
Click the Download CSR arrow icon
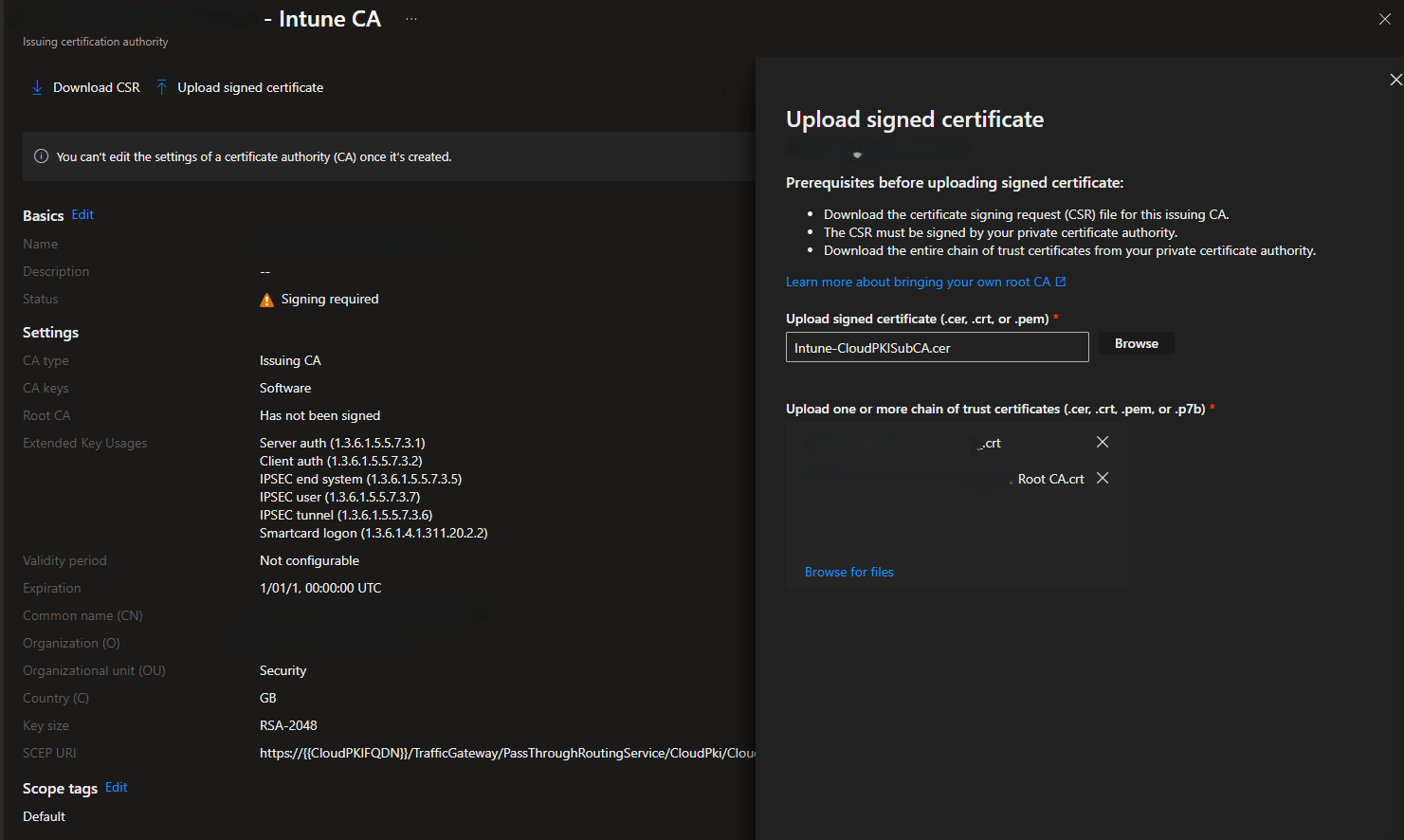coord(37,87)
